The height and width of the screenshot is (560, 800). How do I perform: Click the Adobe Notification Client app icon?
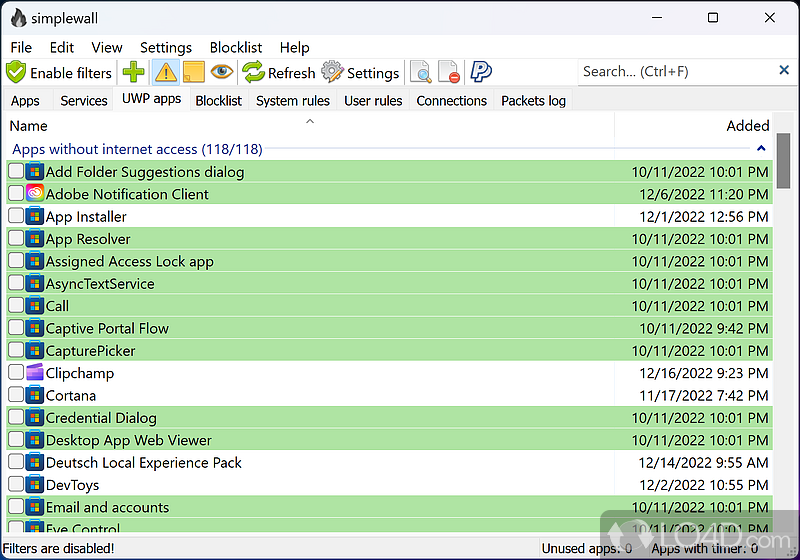click(35, 193)
